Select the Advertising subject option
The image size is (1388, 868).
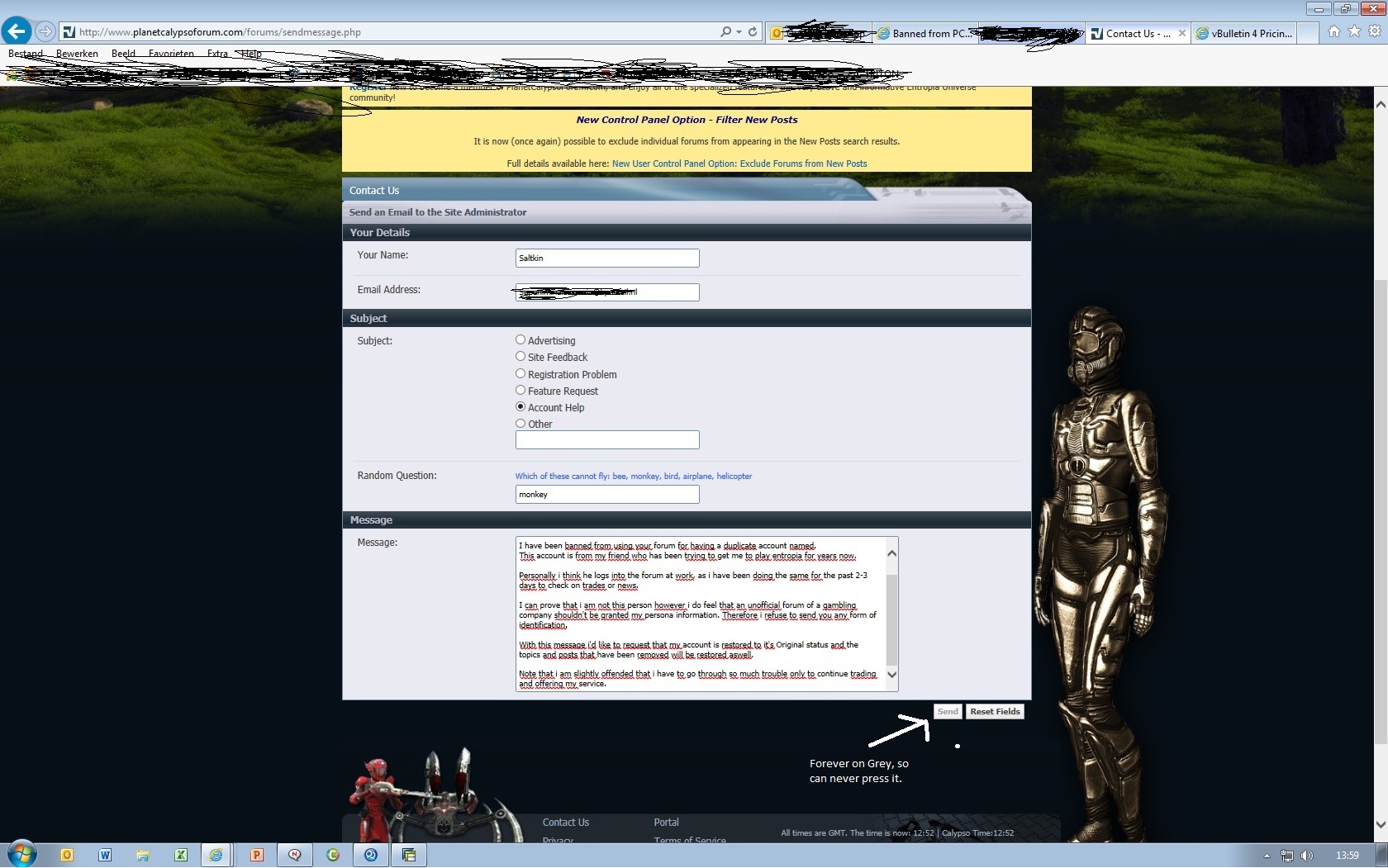coord(520,340)
